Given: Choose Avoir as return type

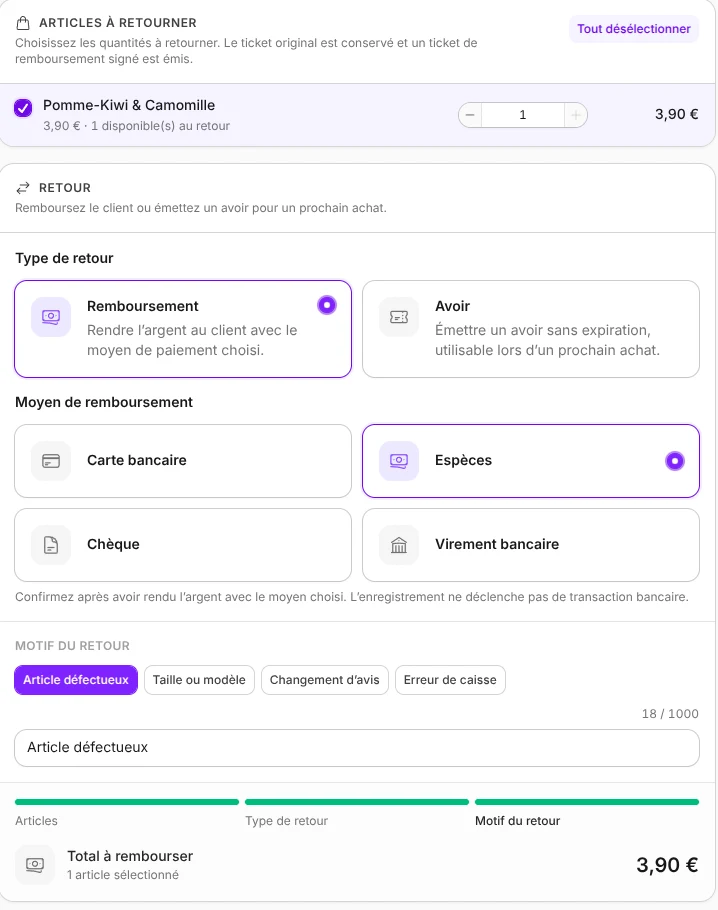Looking at the screenshot, I should pos(531,329).
